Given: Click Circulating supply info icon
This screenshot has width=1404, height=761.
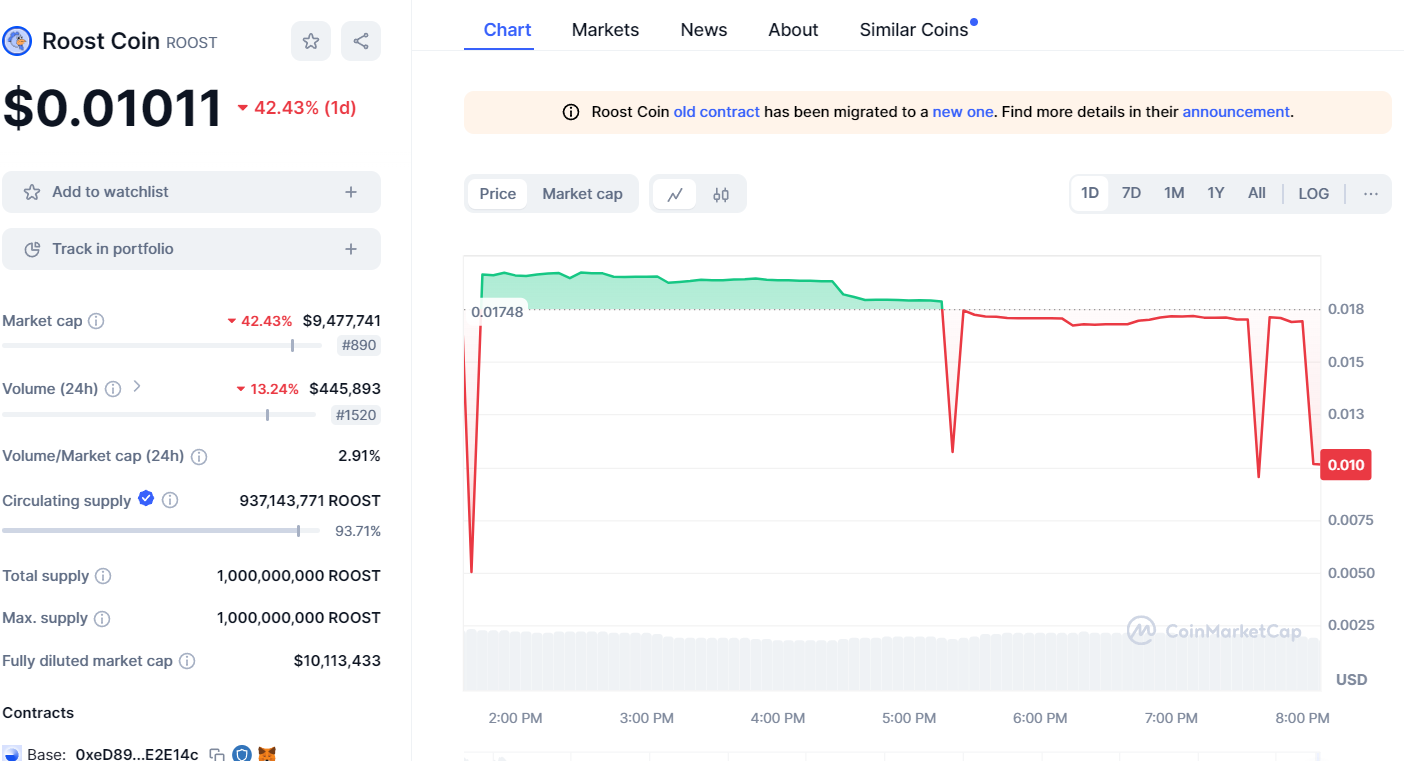Looking at the screenshot, I should click(x=170, y=500).
